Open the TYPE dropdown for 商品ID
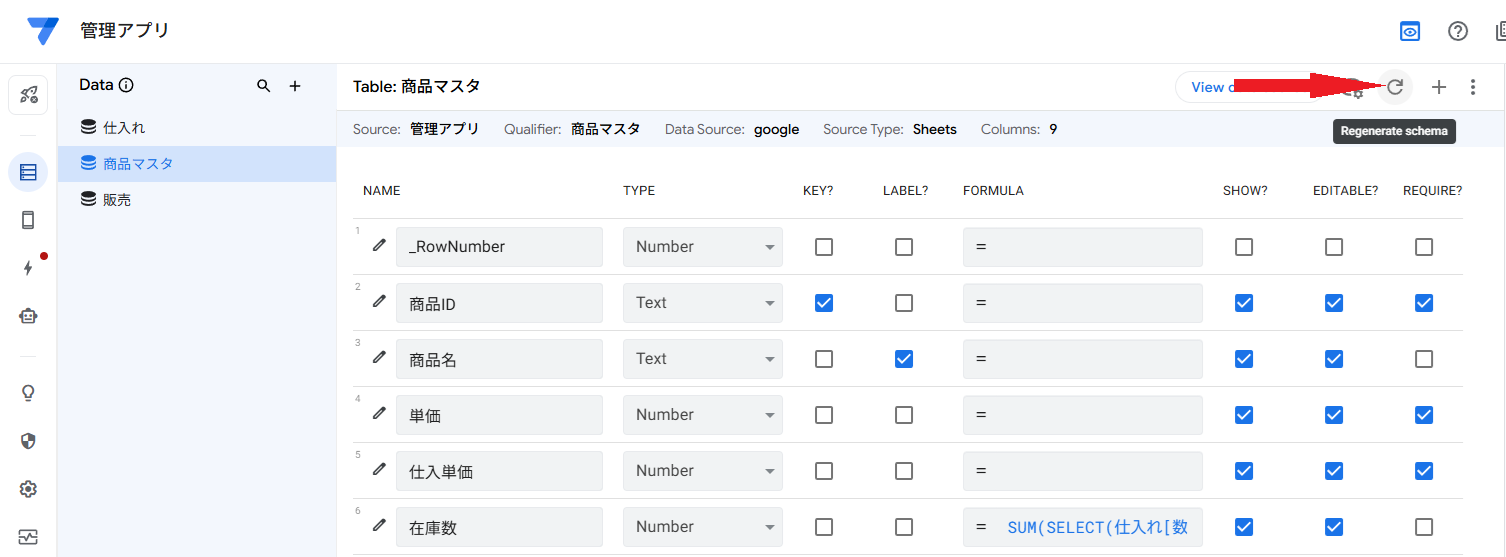Viewport: 1506px width, 557px height. pos(702,303)
